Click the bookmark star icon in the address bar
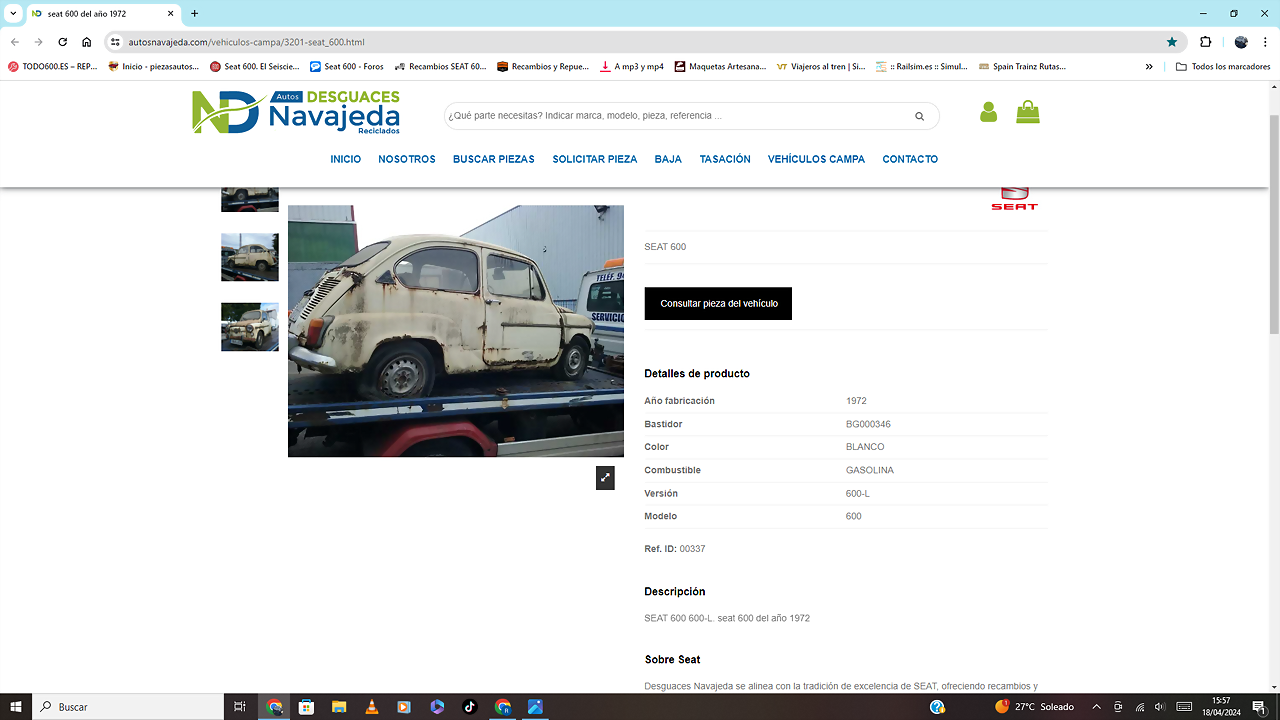The image size is (1280, 720). pyautogui.click(x=1172, y=42)
